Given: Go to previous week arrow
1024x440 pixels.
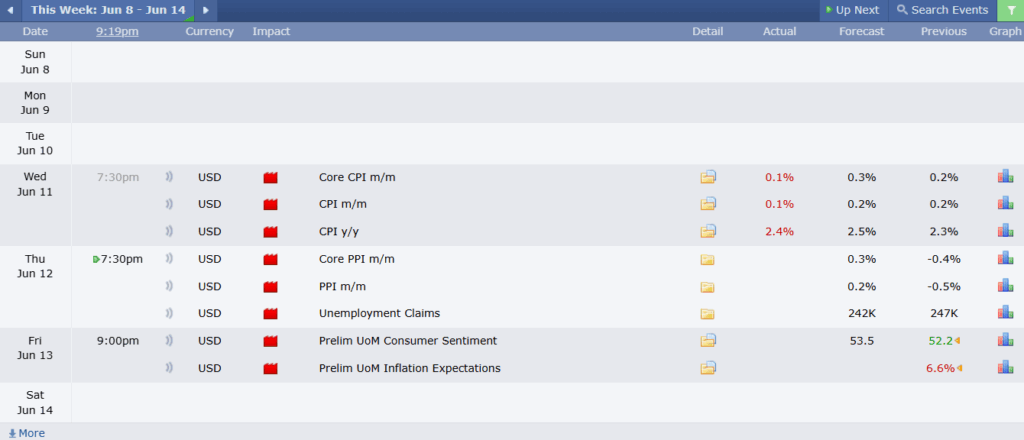Looking at the screenshot, I should [x=10, y=10].
